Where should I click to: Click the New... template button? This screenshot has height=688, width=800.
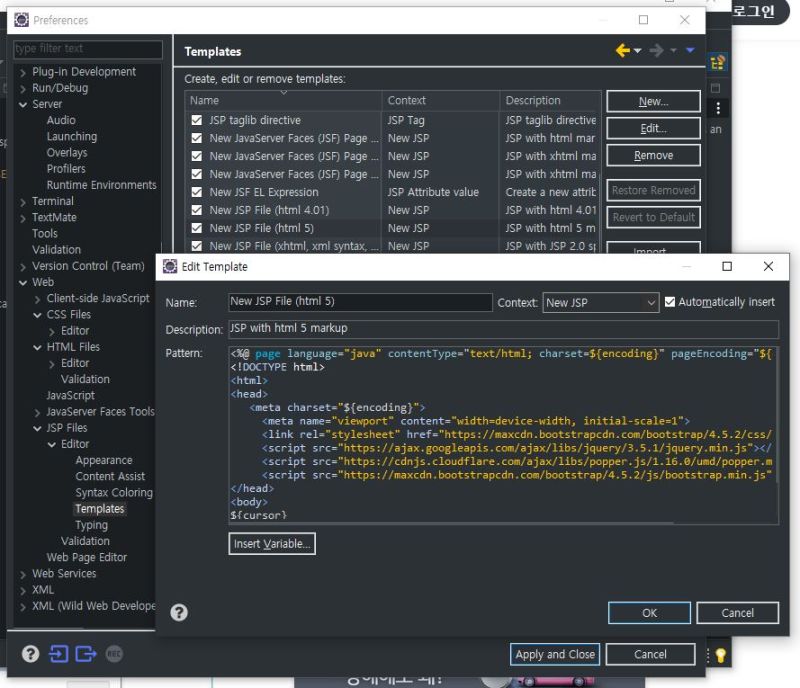tap(653, 101)
